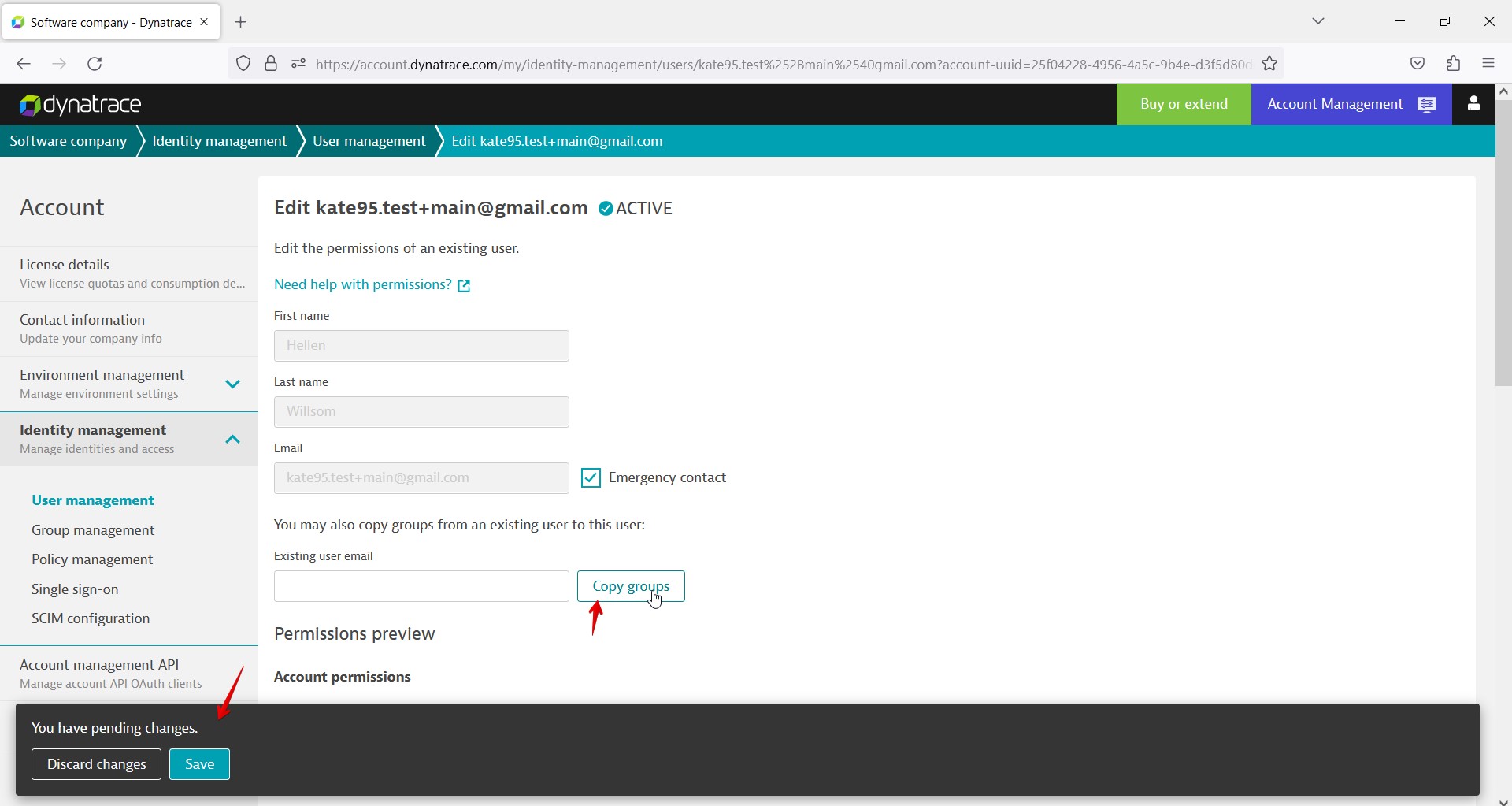Click the Dynatrace logo

click(x=80, y=104)
